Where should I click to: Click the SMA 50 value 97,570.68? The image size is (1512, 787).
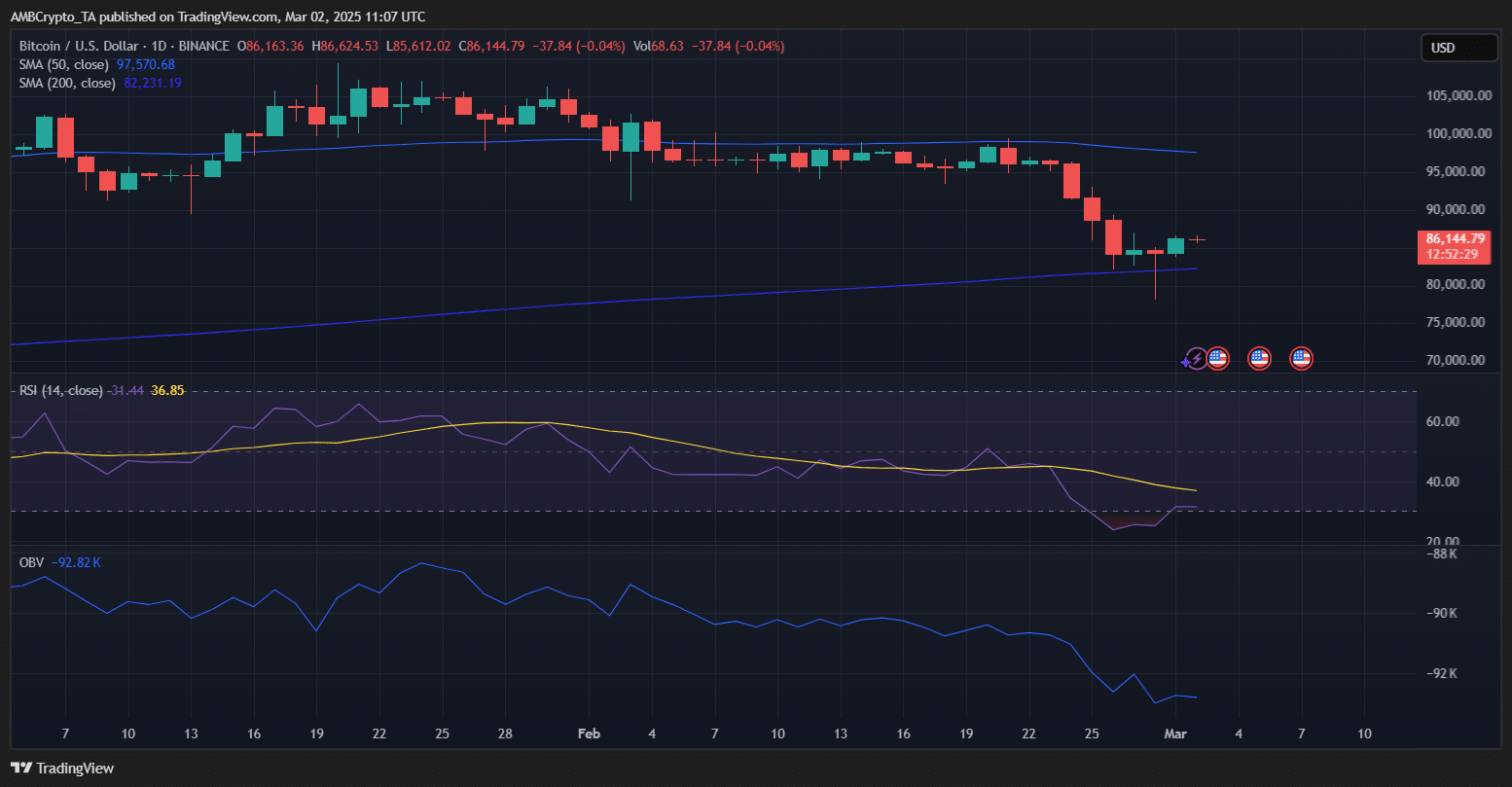pos(146,64)
